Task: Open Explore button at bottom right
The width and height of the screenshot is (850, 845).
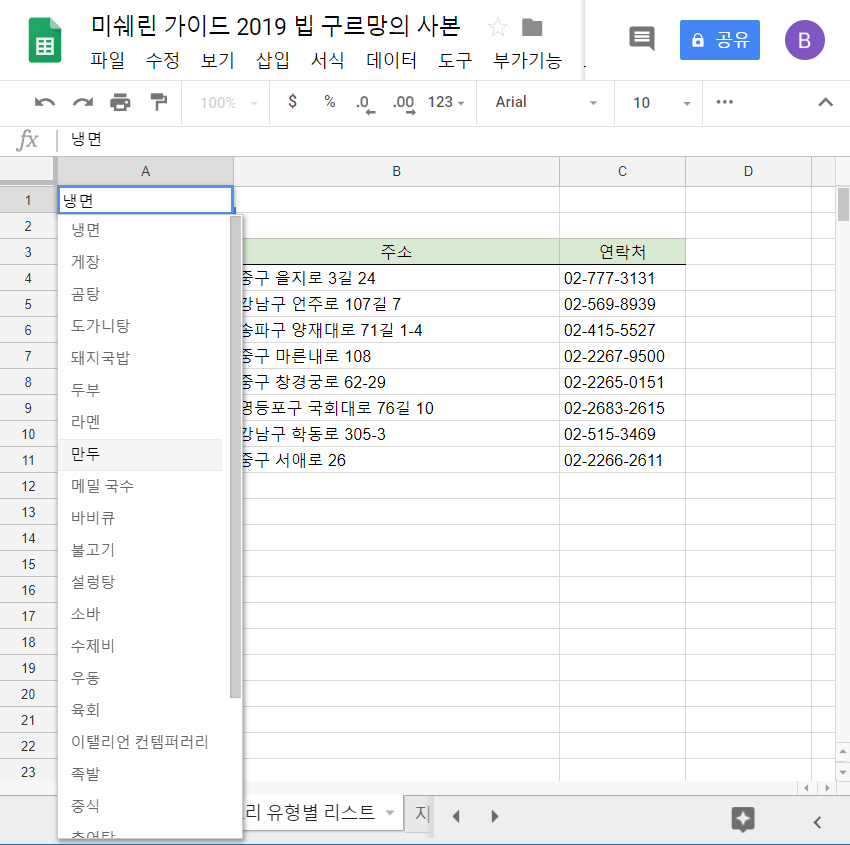Action: pos(742,820)
